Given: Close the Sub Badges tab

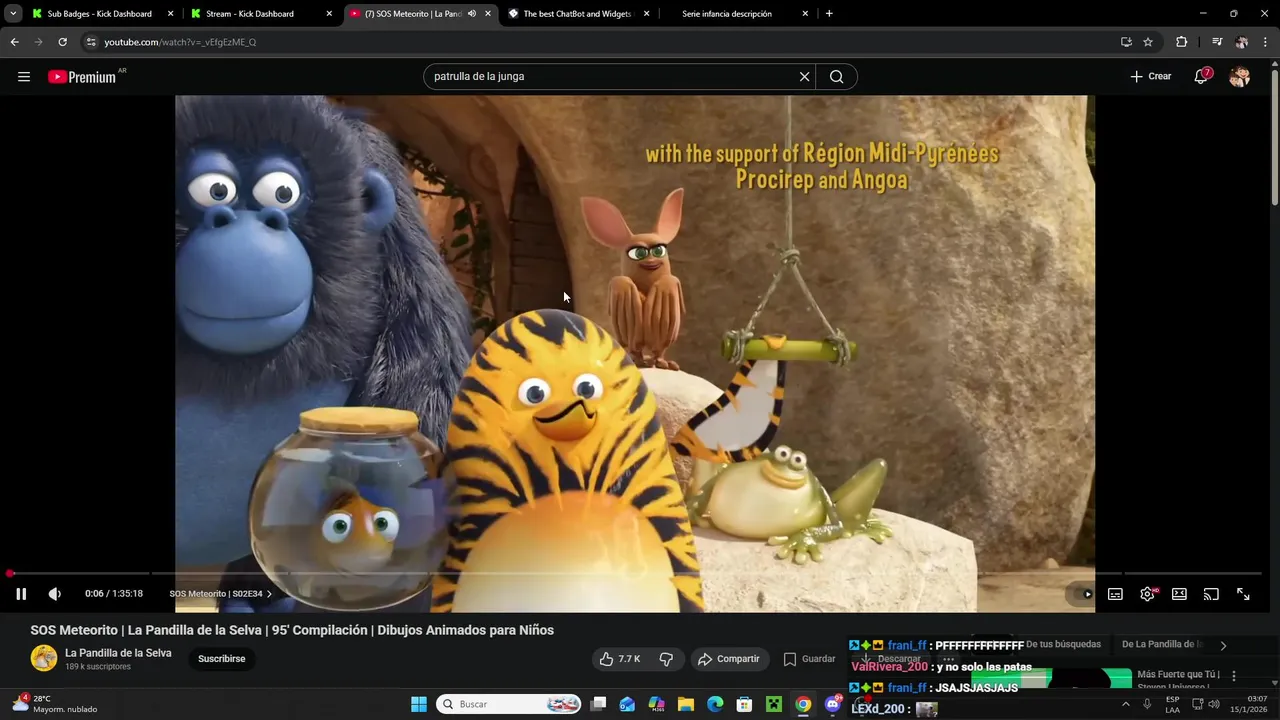Looking at the screenshot, I should 170,14.
